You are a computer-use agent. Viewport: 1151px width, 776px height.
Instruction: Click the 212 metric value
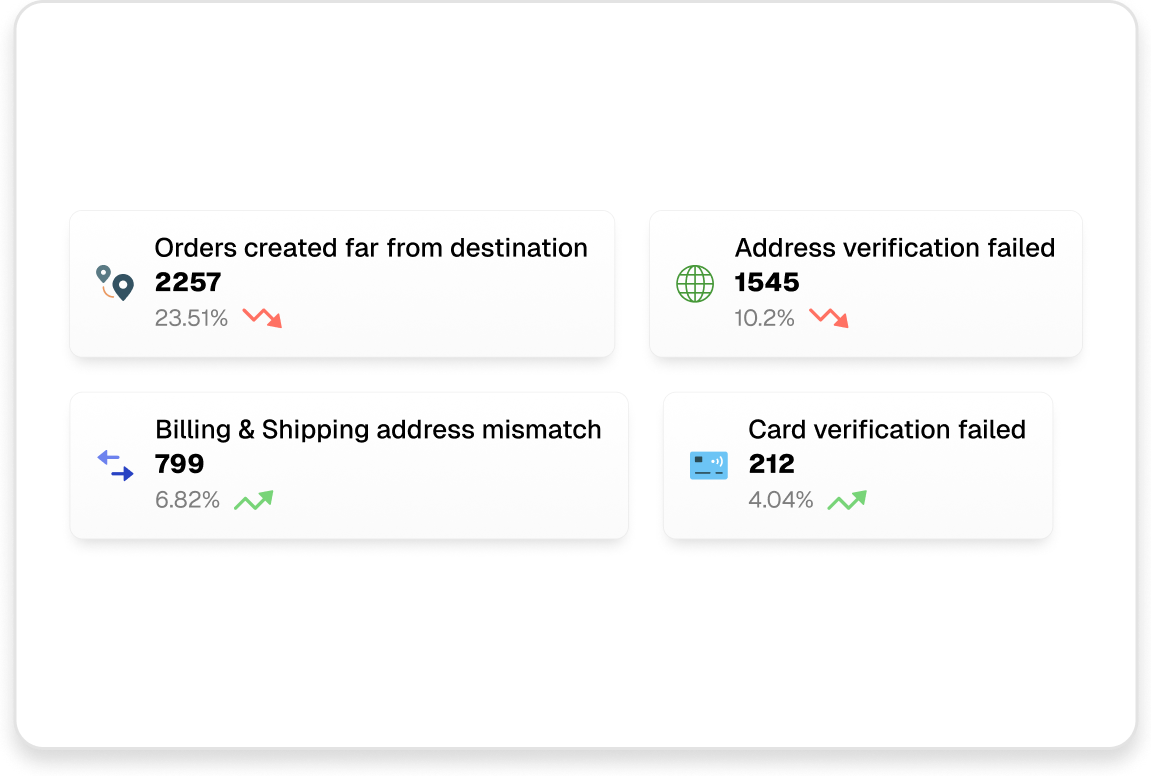[x=772, y=464]
